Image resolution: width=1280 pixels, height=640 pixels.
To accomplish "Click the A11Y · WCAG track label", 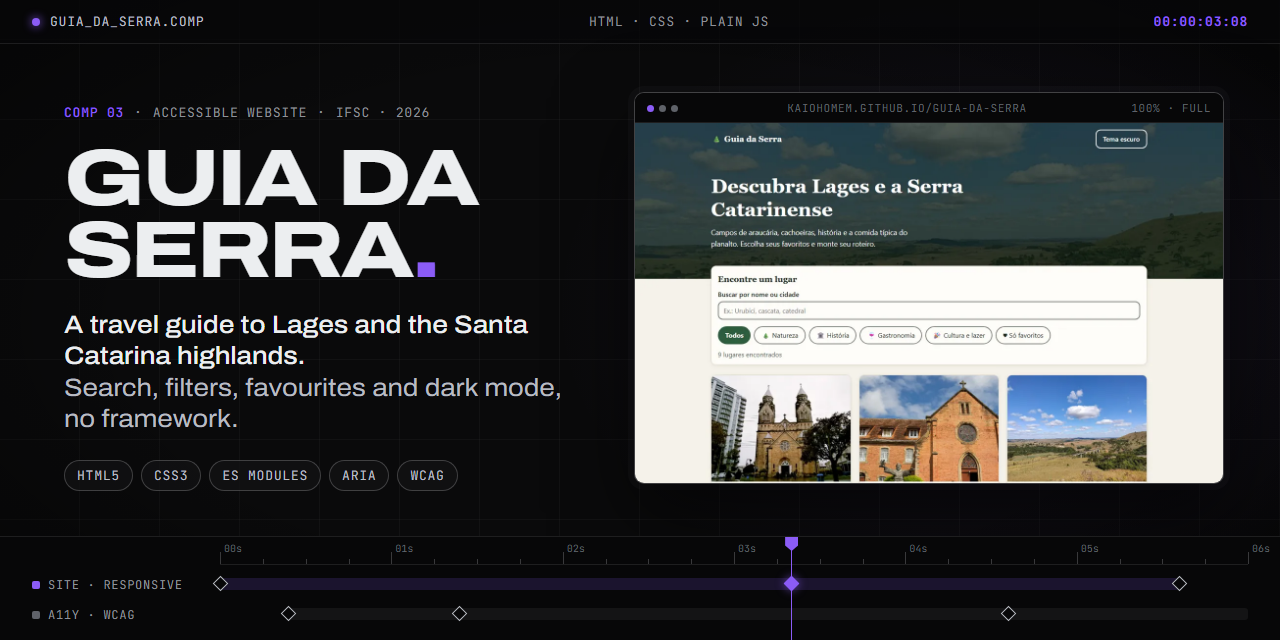I will coord(91,615).
